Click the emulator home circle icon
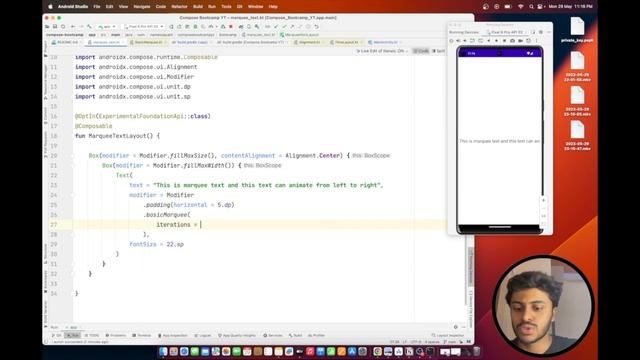This screenshot has height=360, width=640. (x=496, y=41)
